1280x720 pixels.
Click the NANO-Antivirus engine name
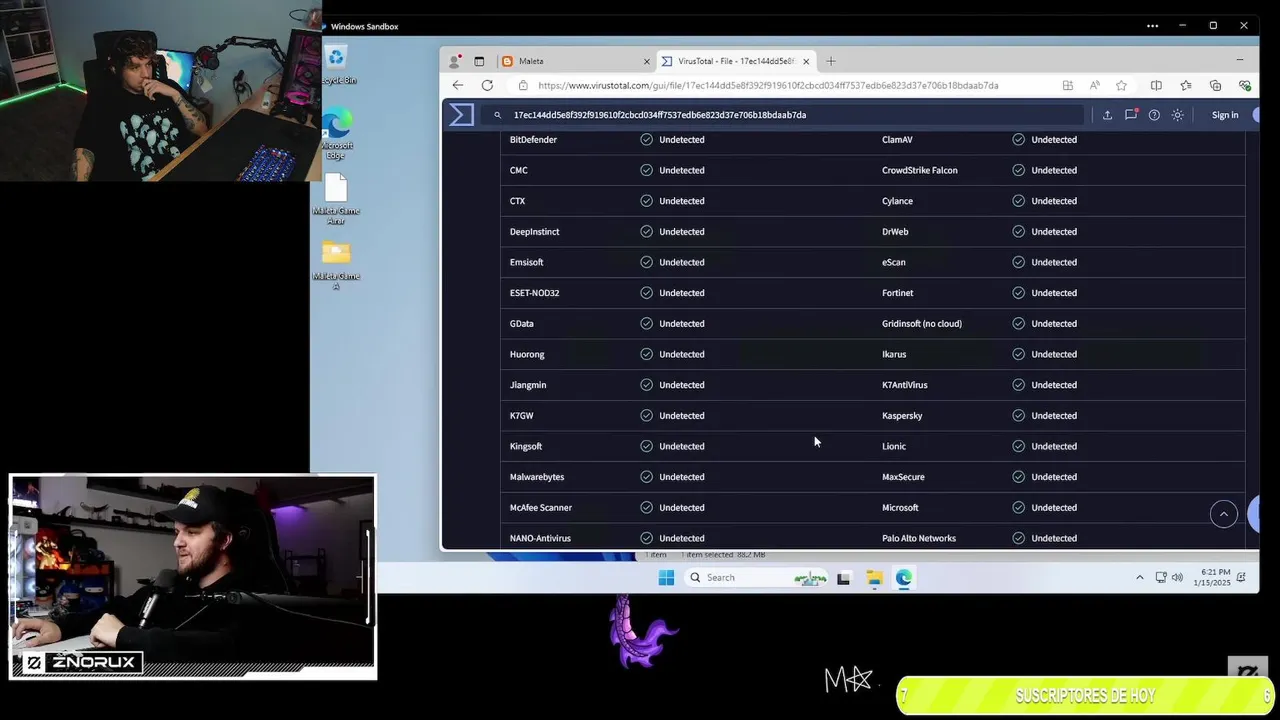[x=540, y=538]
